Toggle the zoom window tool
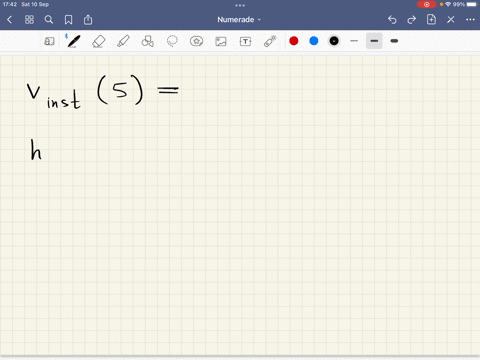480x360 pixels. [x=49, y=41]
